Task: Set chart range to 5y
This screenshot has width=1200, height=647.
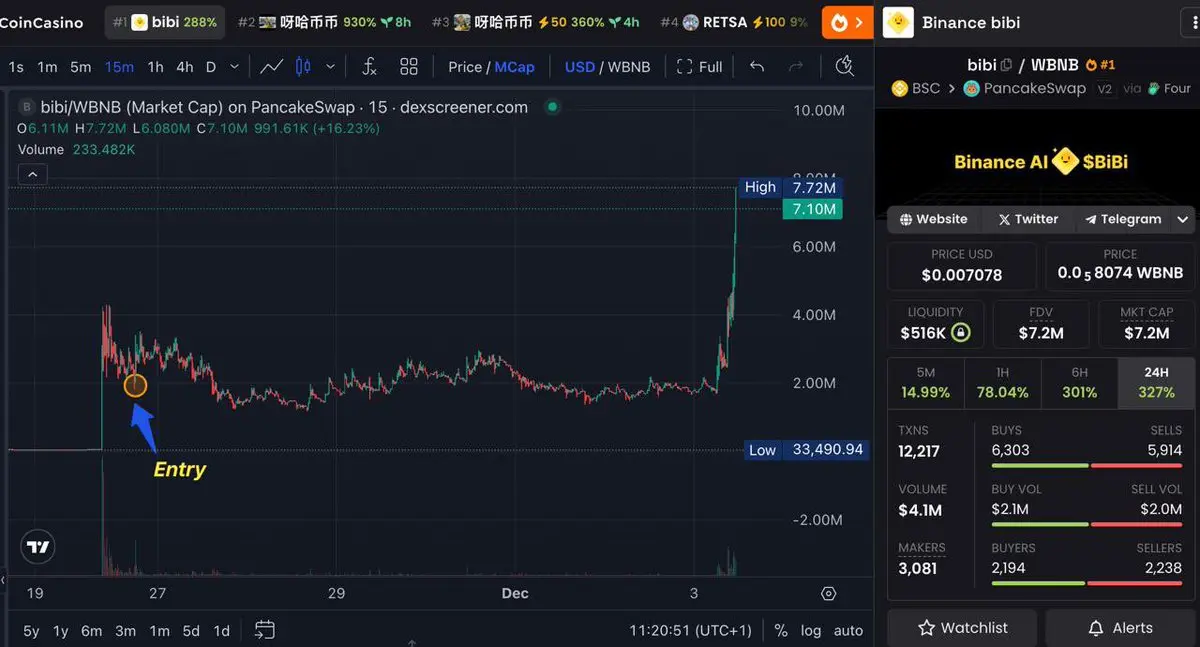Action: click(32, 631)
